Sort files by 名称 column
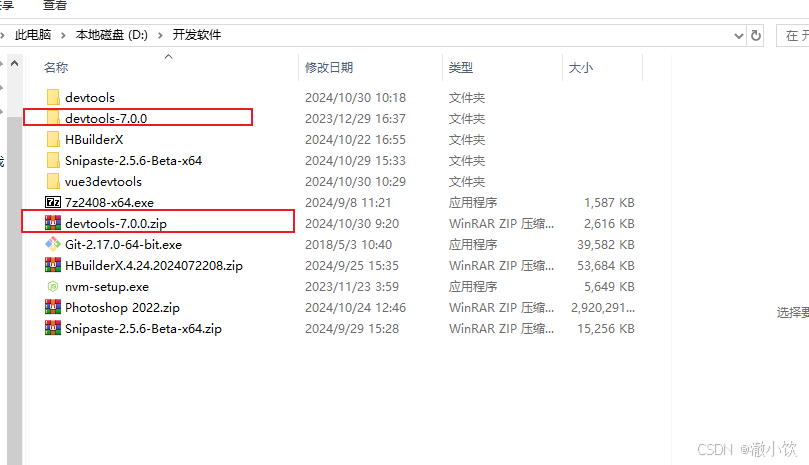This screenshot has width=809, height=465. pos(56,68)
